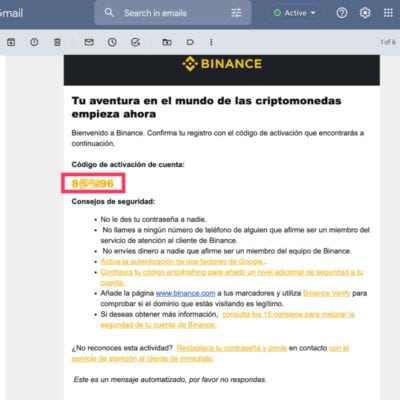Open Gmail settings gear
This screenshot has width=400, height=400.
click(365, 13)
